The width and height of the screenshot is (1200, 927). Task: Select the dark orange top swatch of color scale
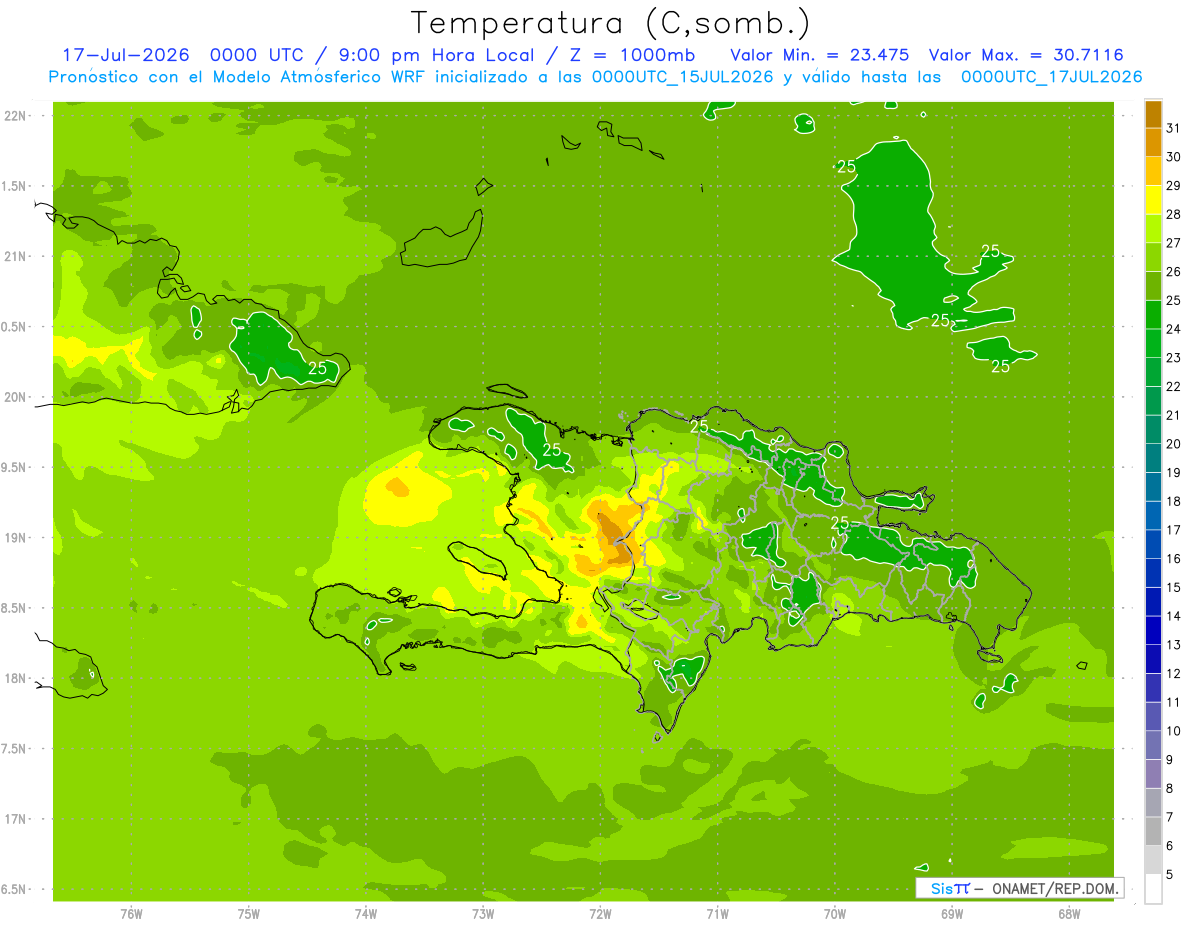pyautogui.click(x=1153, y=115)
